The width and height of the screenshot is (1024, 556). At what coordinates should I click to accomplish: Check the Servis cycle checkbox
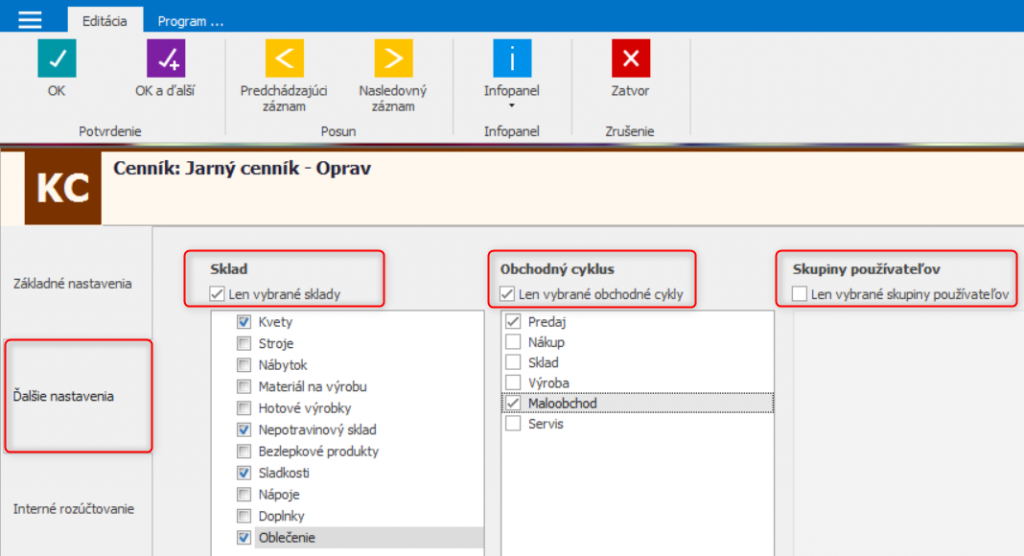tap(513, 423)
